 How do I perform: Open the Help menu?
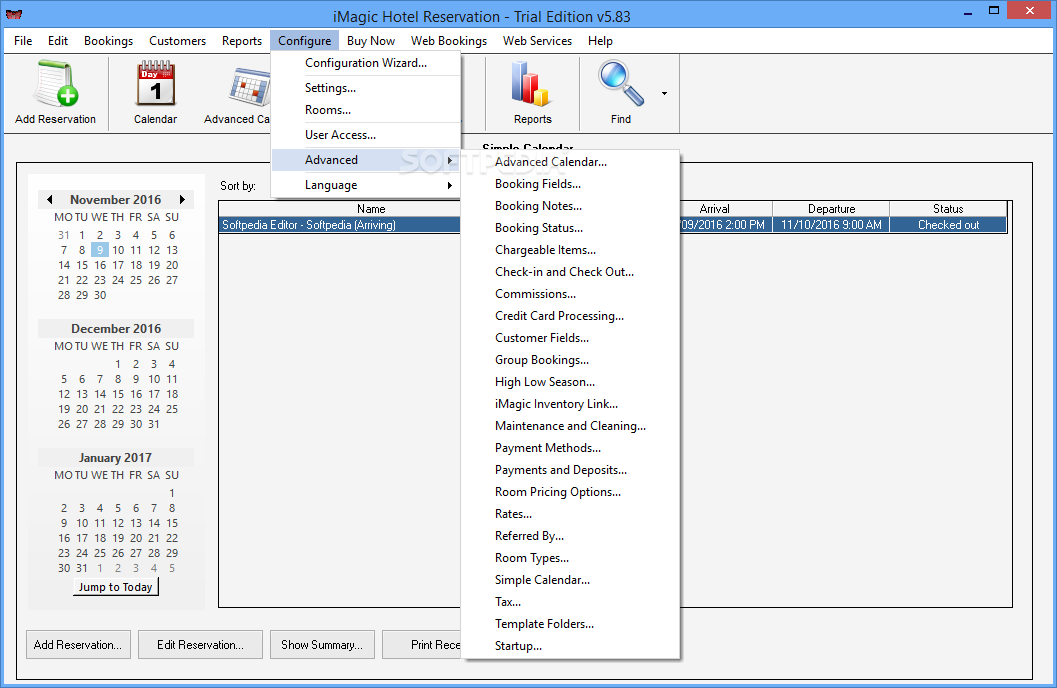(x=600, y=40)
